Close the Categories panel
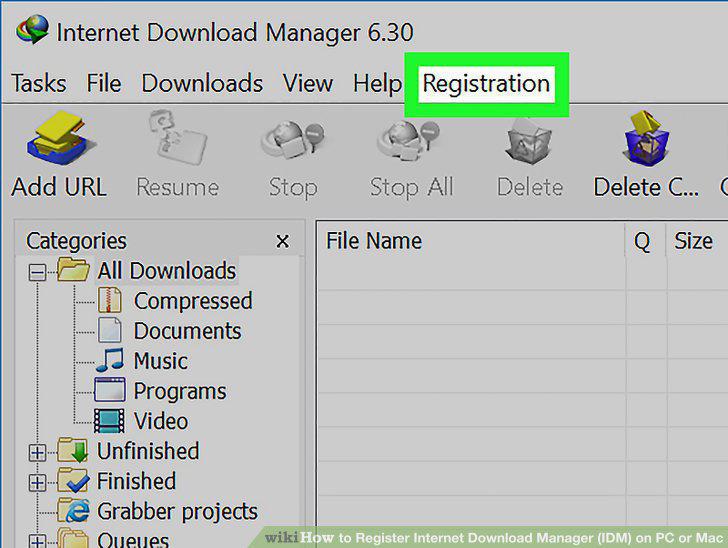This screenshot has width=728, height=548. point(282,241)
